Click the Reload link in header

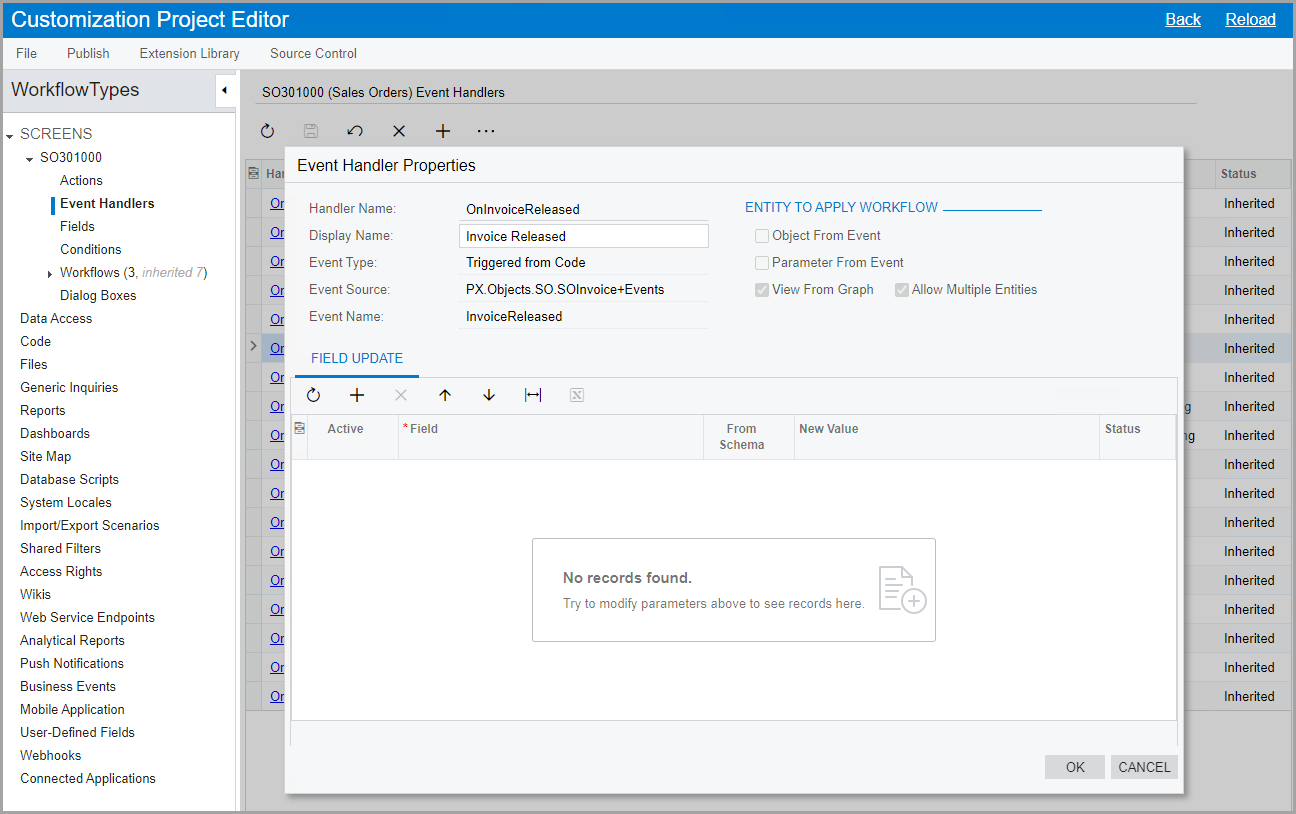coord(1250,19)
